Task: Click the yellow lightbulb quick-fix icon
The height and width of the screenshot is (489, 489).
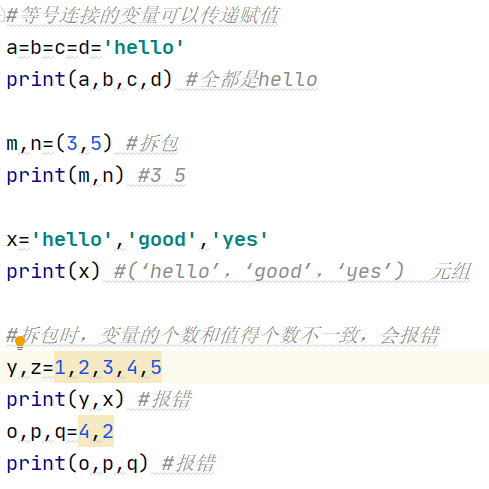Action: point(20,343)
